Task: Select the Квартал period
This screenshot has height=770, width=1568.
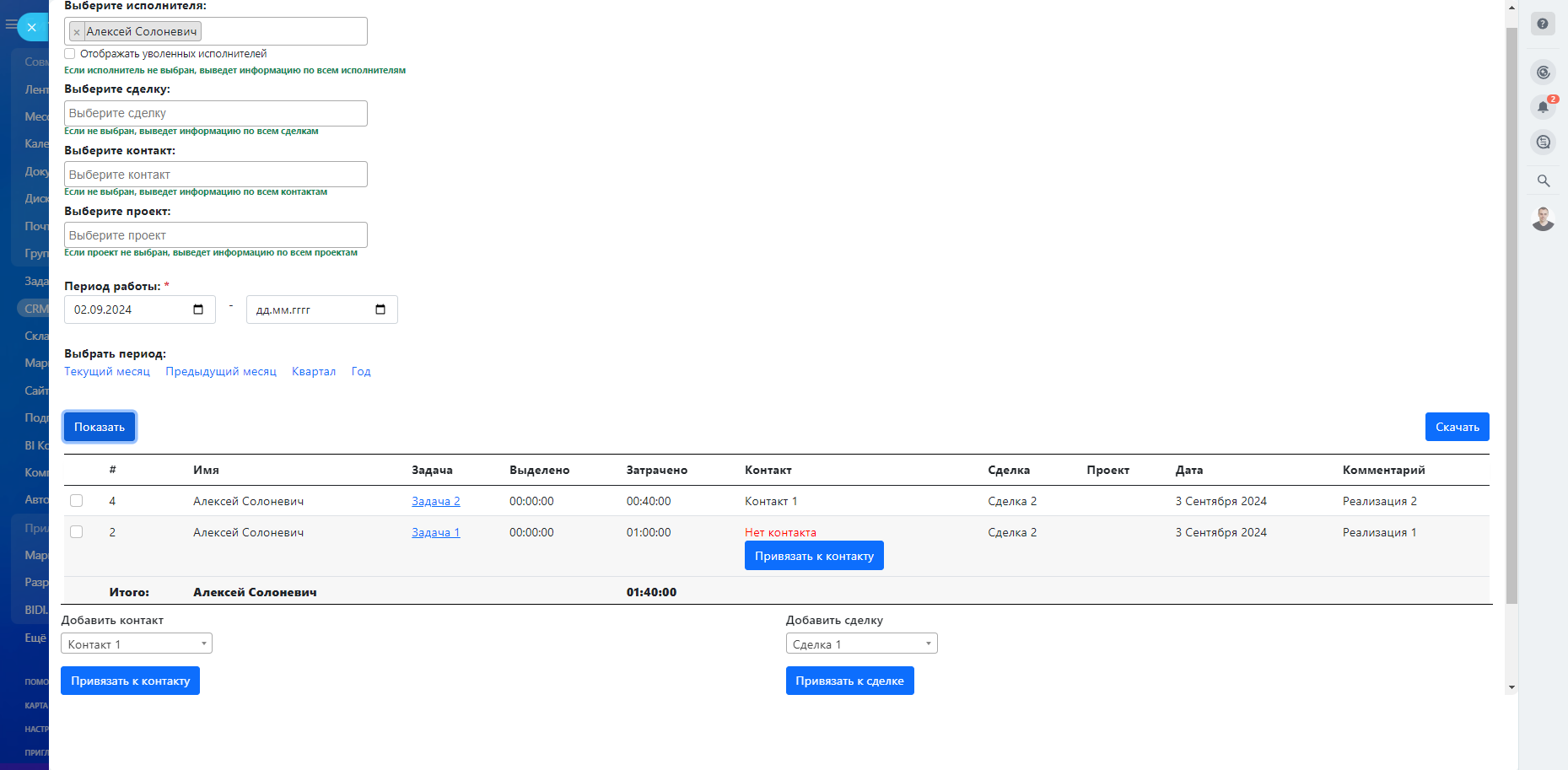Action: (314, 371)
